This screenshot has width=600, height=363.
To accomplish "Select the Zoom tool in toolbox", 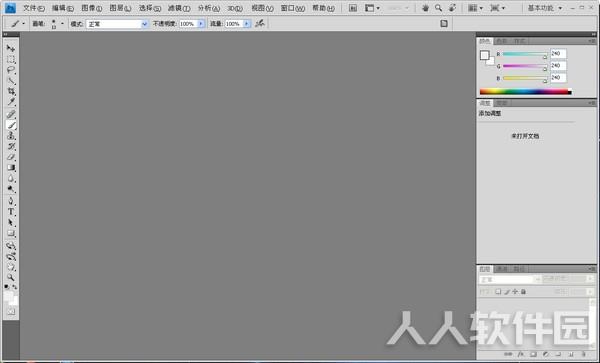I will click(x=11, y=277).
